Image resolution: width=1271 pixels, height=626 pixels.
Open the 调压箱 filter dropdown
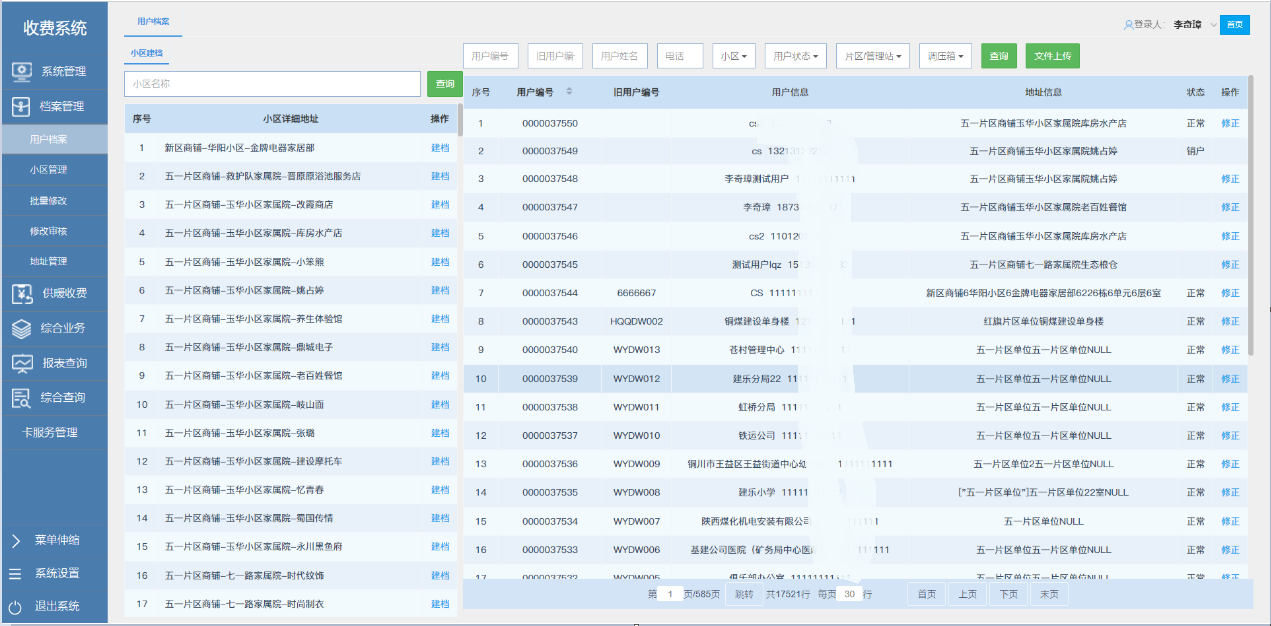tap(945, 56)
